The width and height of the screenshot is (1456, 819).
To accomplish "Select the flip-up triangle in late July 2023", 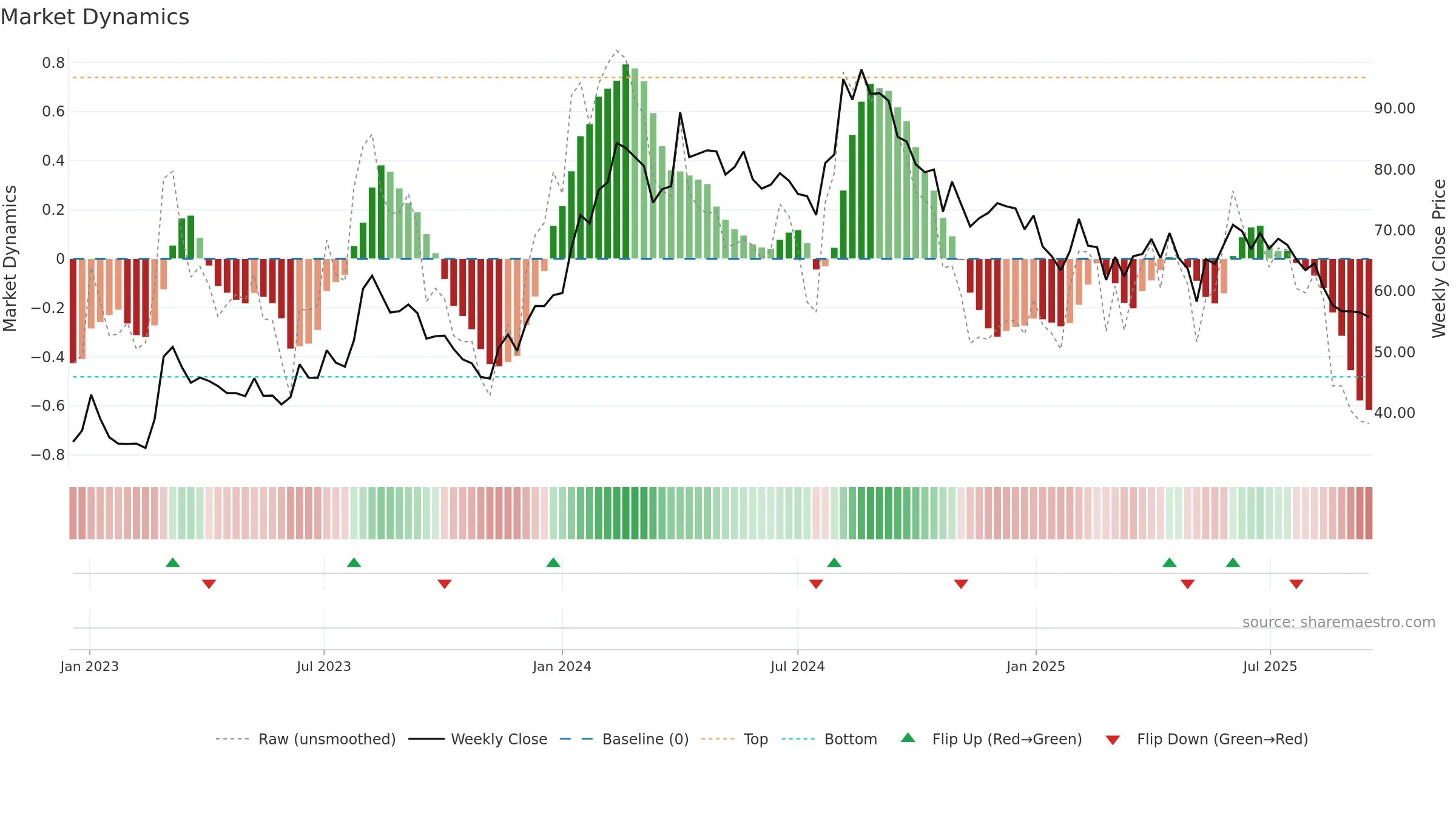I will 354,562.
